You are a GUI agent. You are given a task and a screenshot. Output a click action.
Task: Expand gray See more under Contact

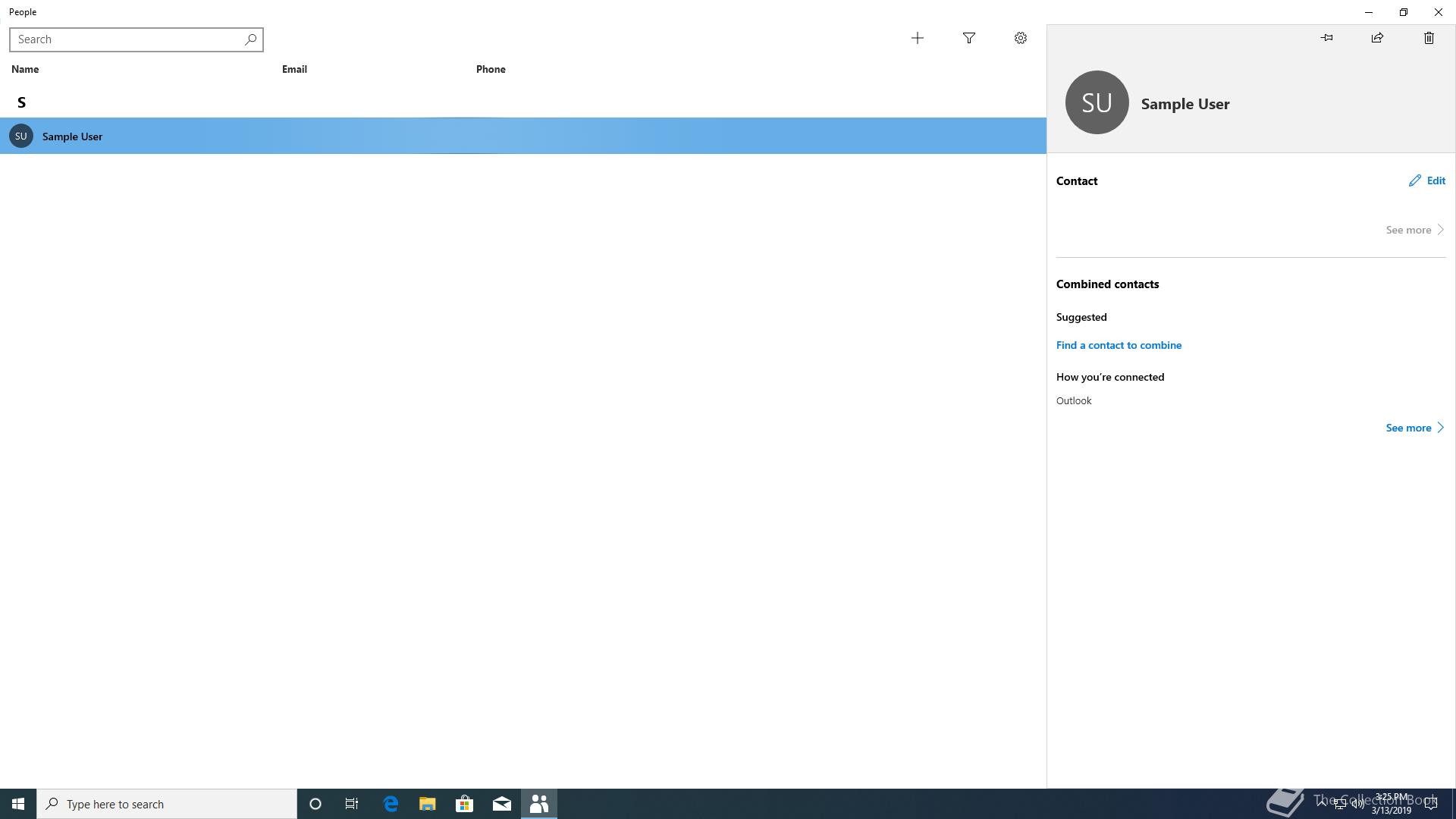tap(1414, 230)
